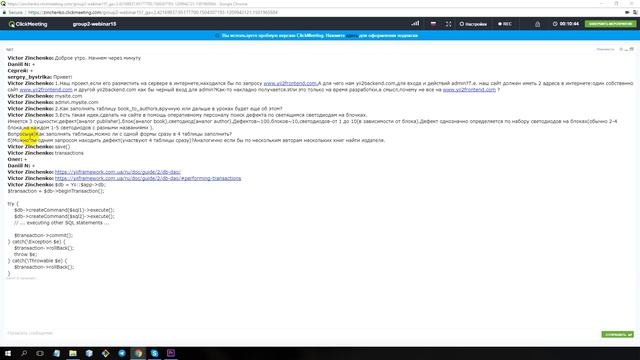Click the 'admin.mysite.com' chat message
640x360 pixels.
click(x=76, y=102)
